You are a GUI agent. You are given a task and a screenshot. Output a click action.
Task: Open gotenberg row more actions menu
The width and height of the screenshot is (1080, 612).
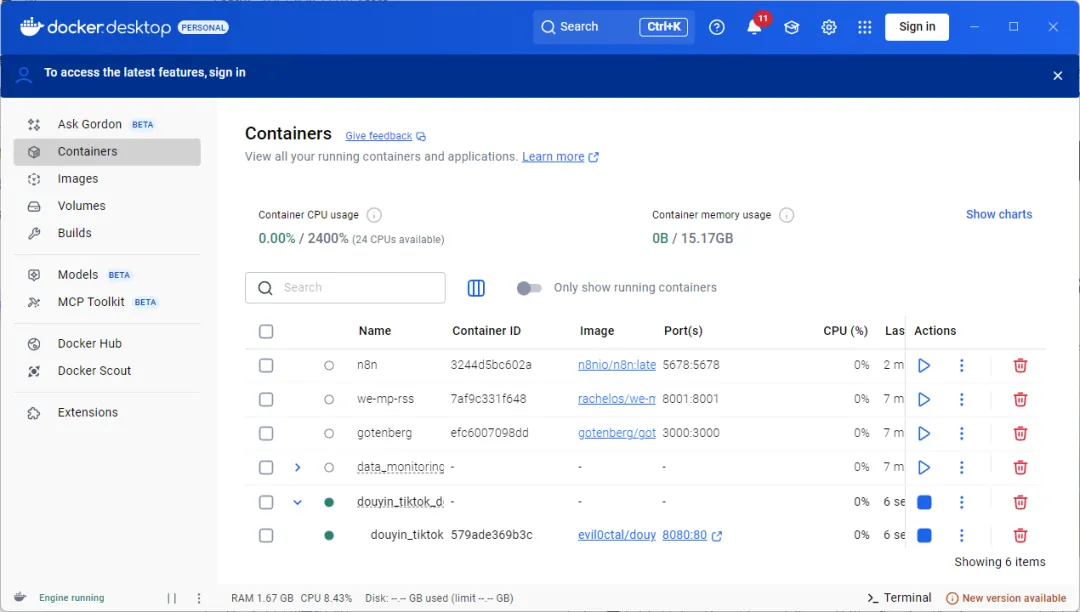click(962, 434)
